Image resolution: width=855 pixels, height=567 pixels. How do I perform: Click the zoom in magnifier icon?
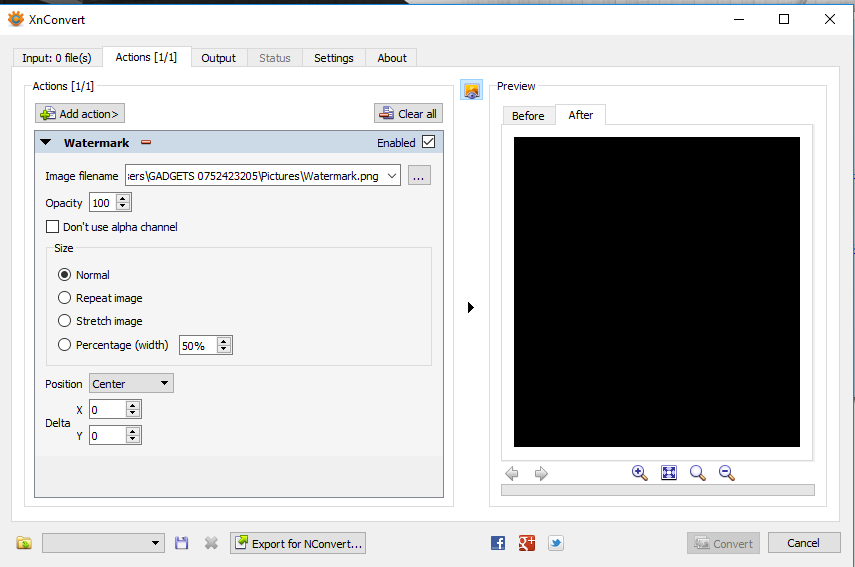[x=640, y=473]
